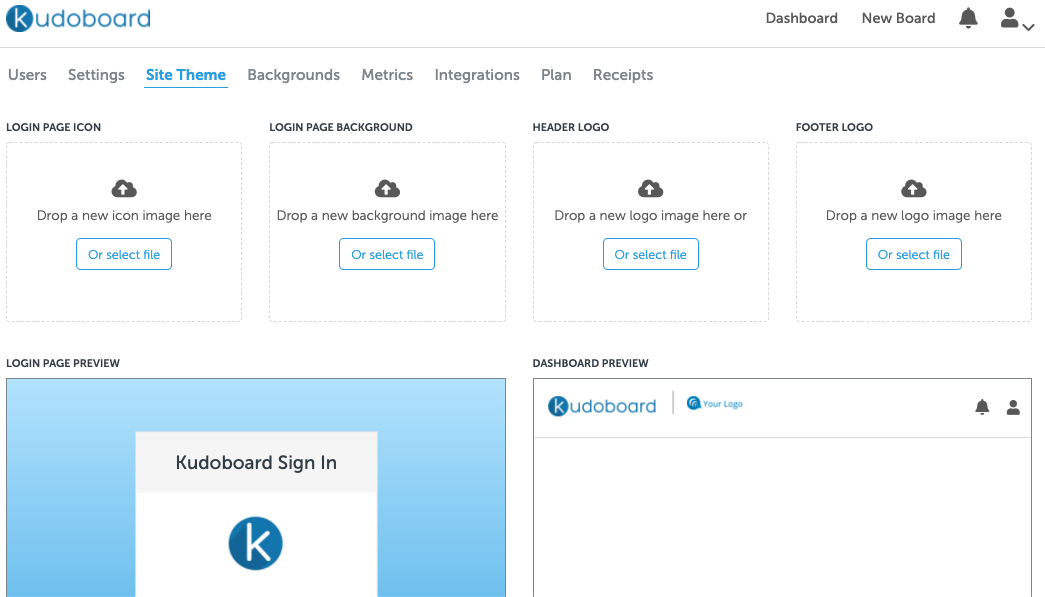Click the LOGIN PAGE ICON label
This screenshot has width=1045, height=597.
click(x=53, y=127)
